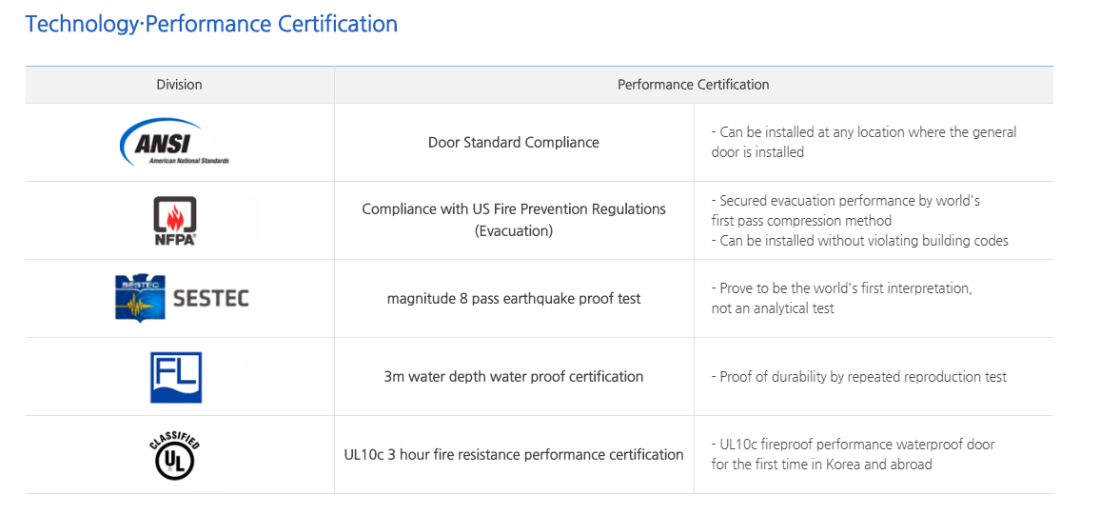Click the ANSI American National Standards logo

coord(174,142)
